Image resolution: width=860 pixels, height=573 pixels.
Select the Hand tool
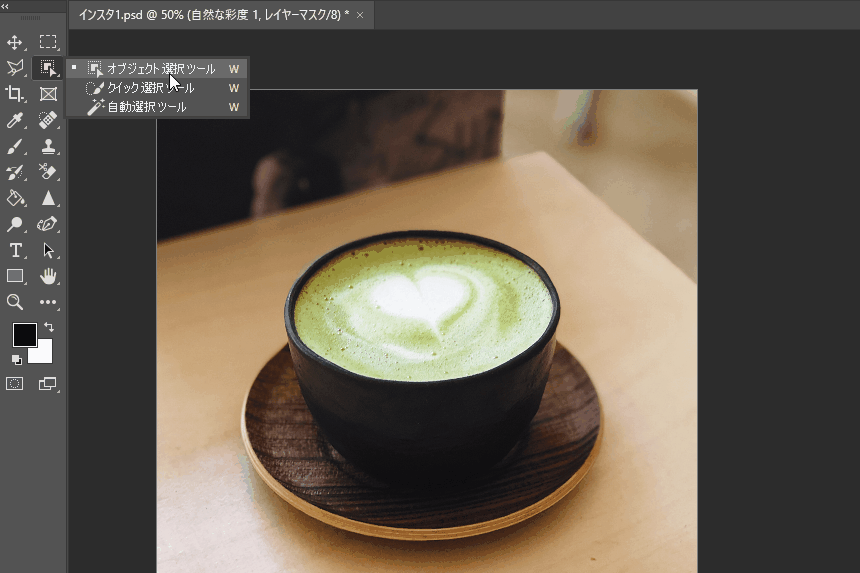click(x=48, y=276)
